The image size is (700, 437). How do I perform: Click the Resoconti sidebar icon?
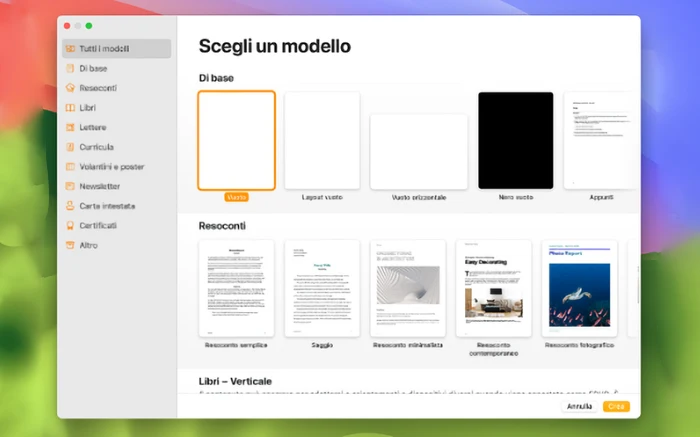point(70,88)
